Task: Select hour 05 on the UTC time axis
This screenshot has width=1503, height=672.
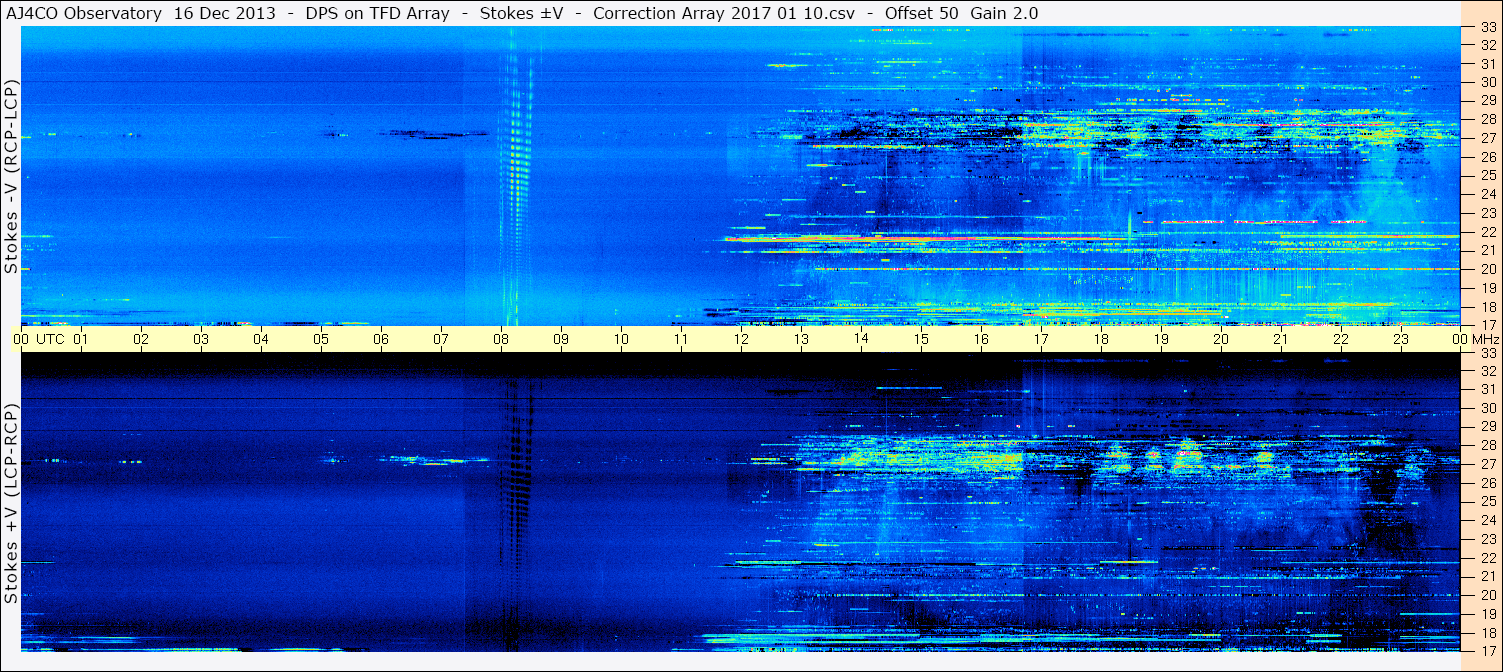Action: click(321, 339)
